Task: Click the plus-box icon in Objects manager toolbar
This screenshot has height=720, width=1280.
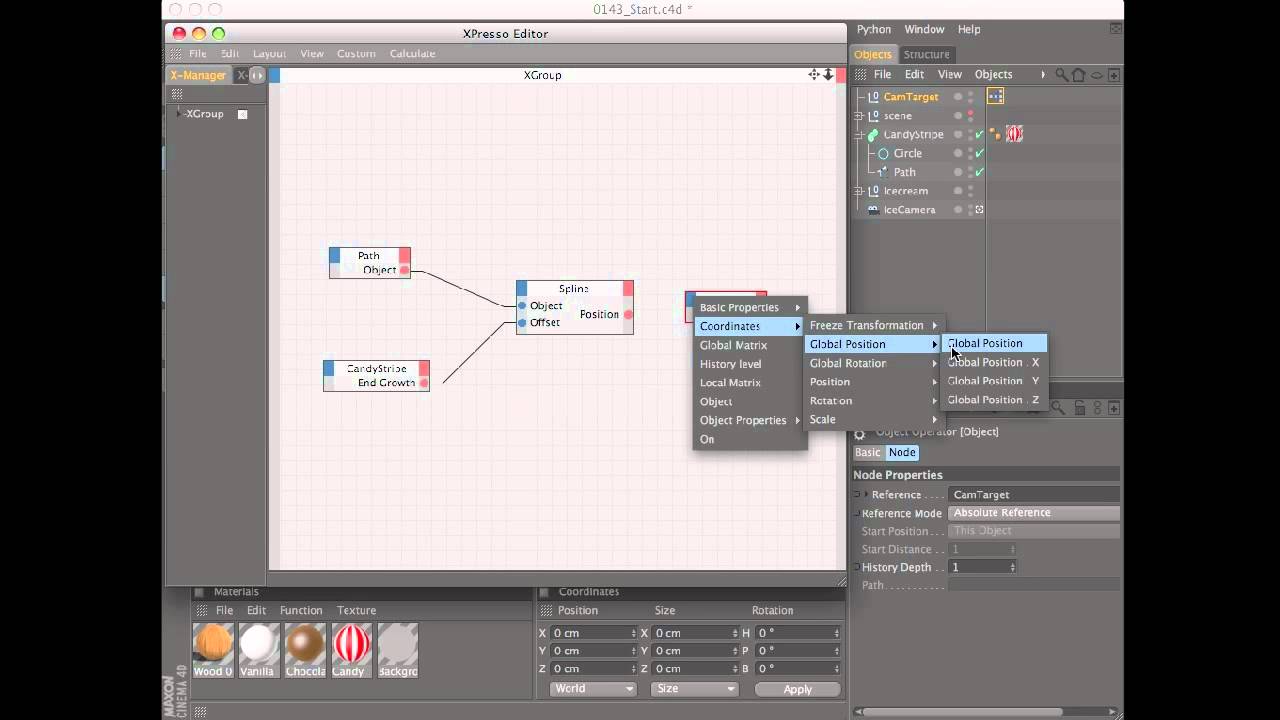Action: [x=1113, y=75]
